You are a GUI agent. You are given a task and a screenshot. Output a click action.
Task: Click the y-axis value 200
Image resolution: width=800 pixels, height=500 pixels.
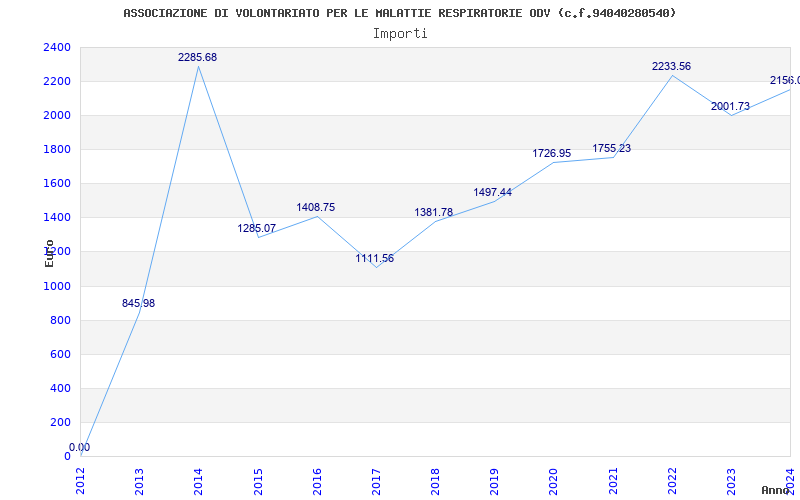[x=60, y=423]
